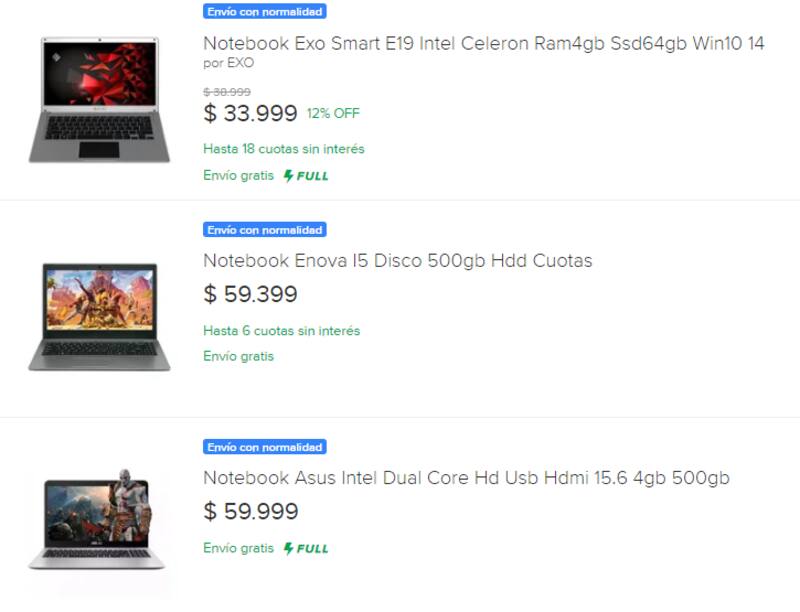Click 'Envío gratis' on the Enova listing

[x=238, y=356]
